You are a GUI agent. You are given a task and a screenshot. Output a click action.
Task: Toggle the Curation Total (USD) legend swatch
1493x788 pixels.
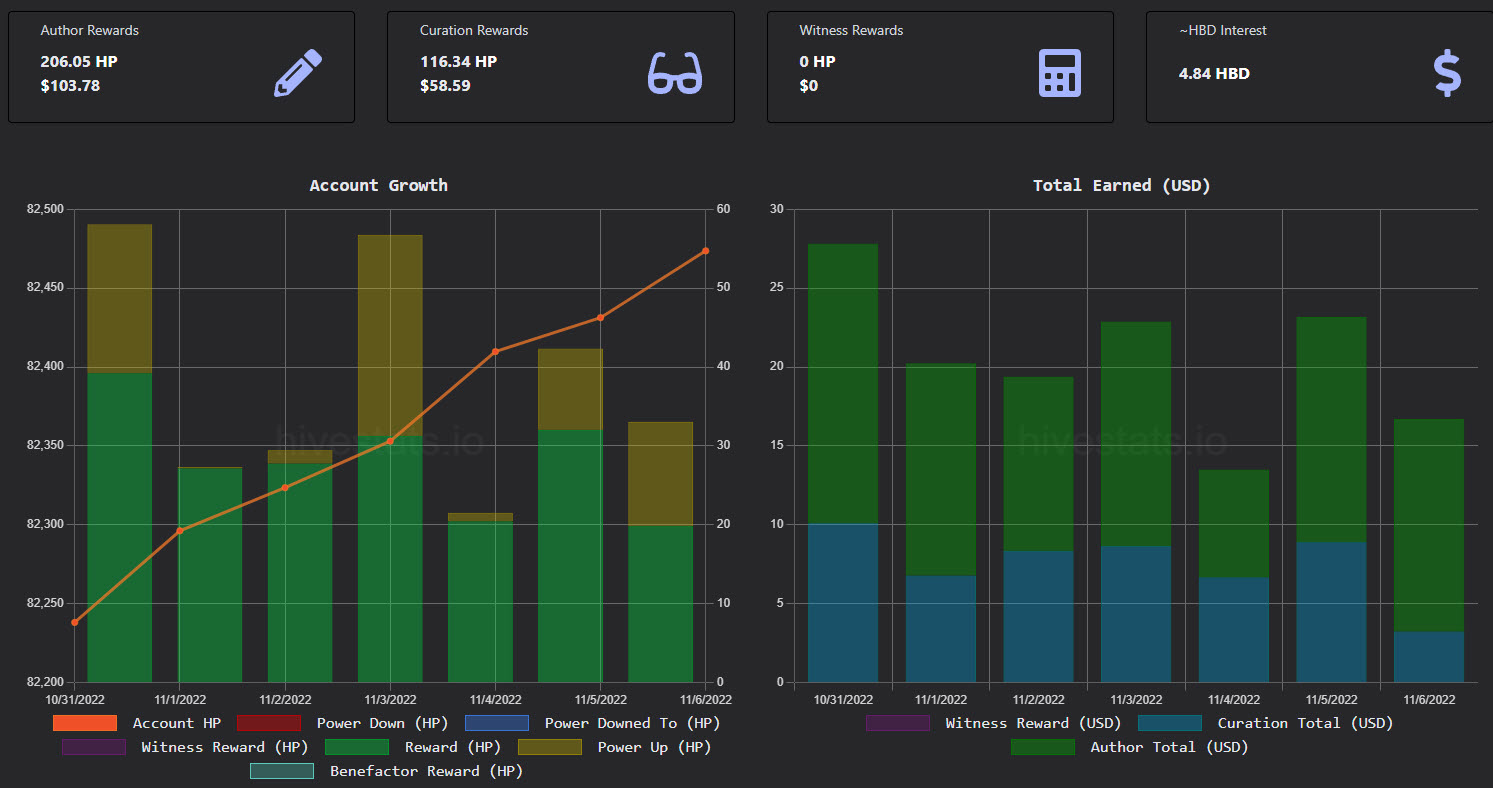pos(1169,723)
